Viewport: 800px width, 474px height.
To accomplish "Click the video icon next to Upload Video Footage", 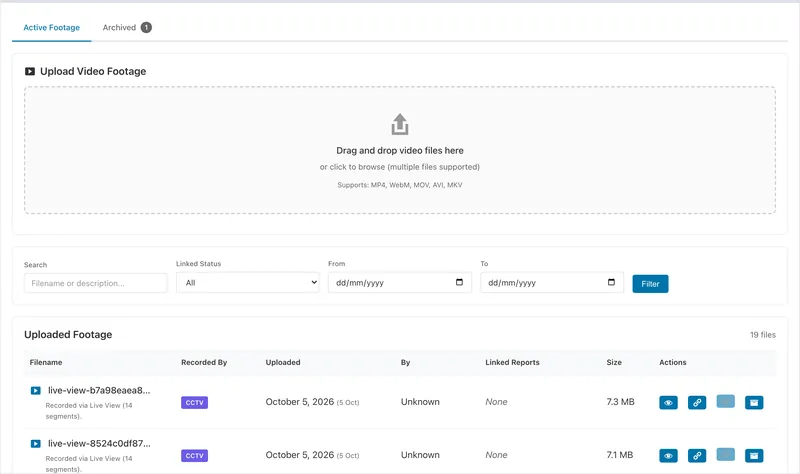I will (30, 71).
